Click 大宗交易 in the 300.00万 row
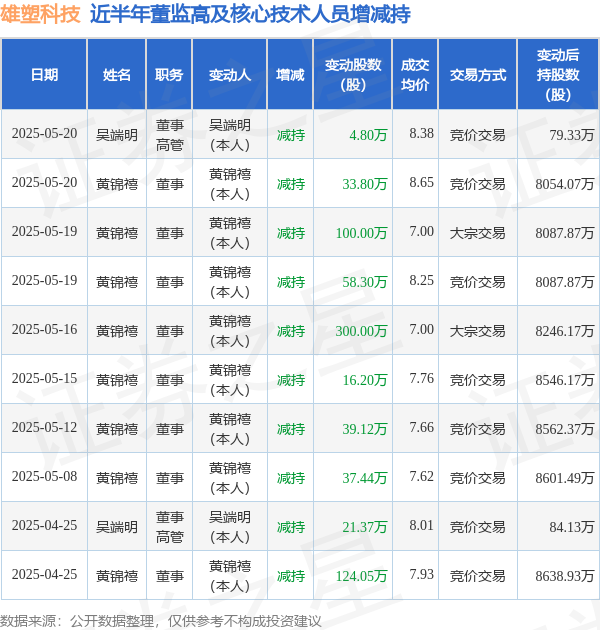 pyautogui.click(x=478, y=331)
